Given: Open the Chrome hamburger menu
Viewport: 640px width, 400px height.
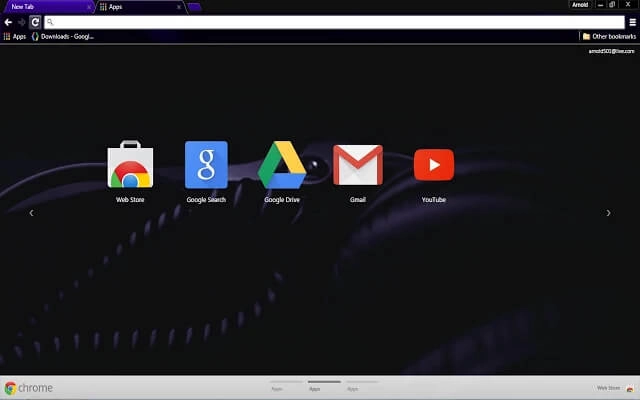Looking at the screenshot, I should (x=633, y=22).
